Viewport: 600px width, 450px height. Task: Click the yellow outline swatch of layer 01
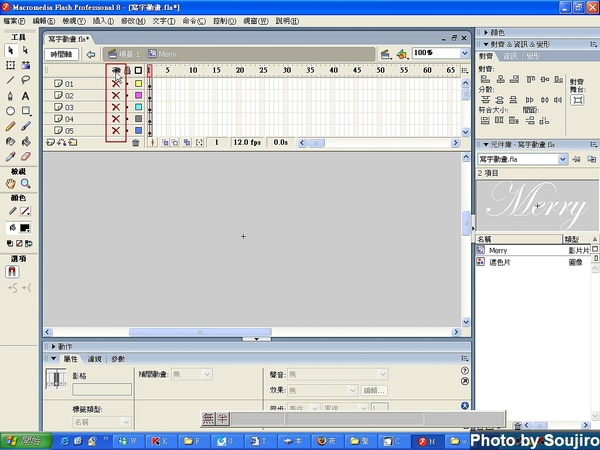coord(139,83)
